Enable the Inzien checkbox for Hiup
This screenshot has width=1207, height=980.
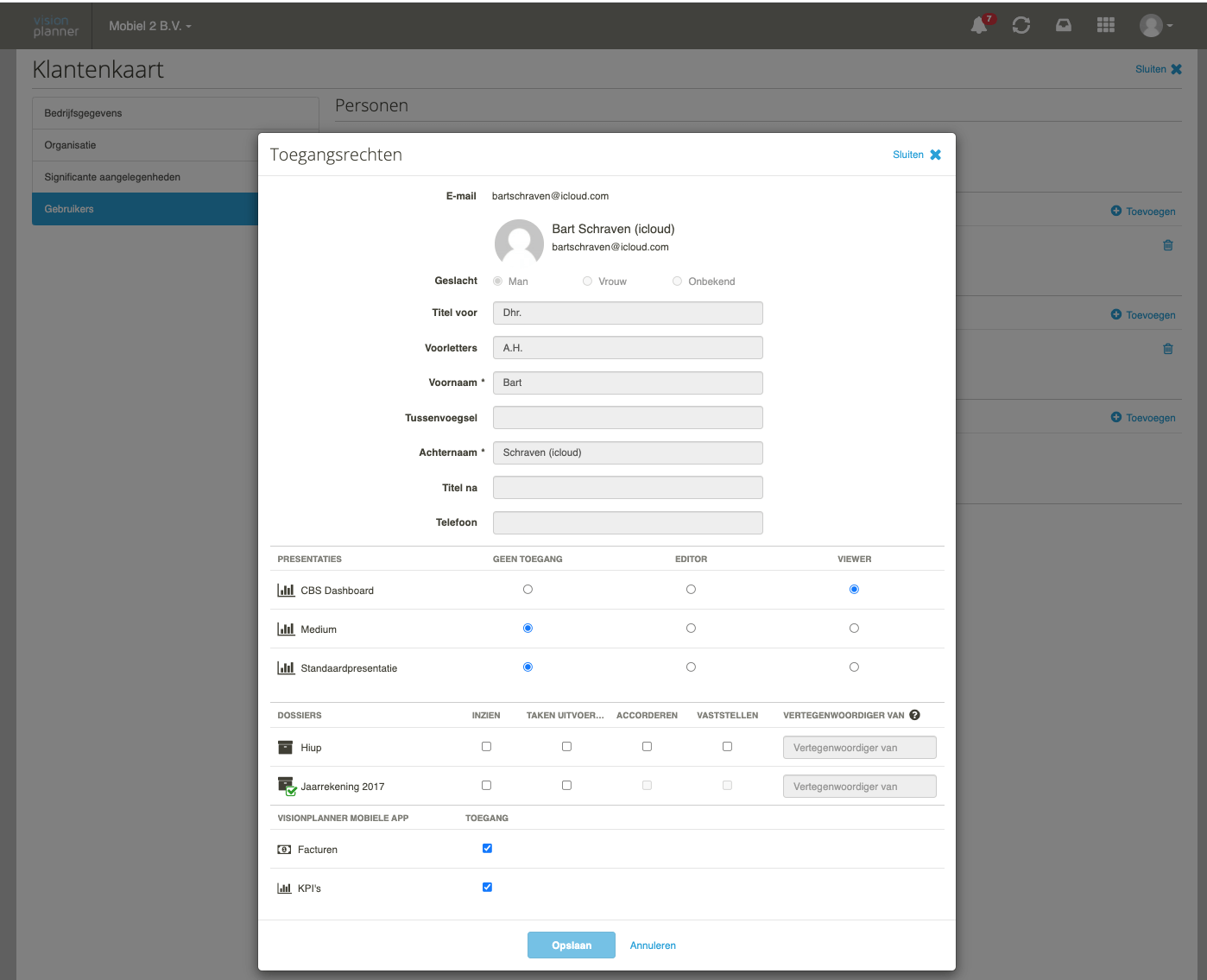[486, 746]
